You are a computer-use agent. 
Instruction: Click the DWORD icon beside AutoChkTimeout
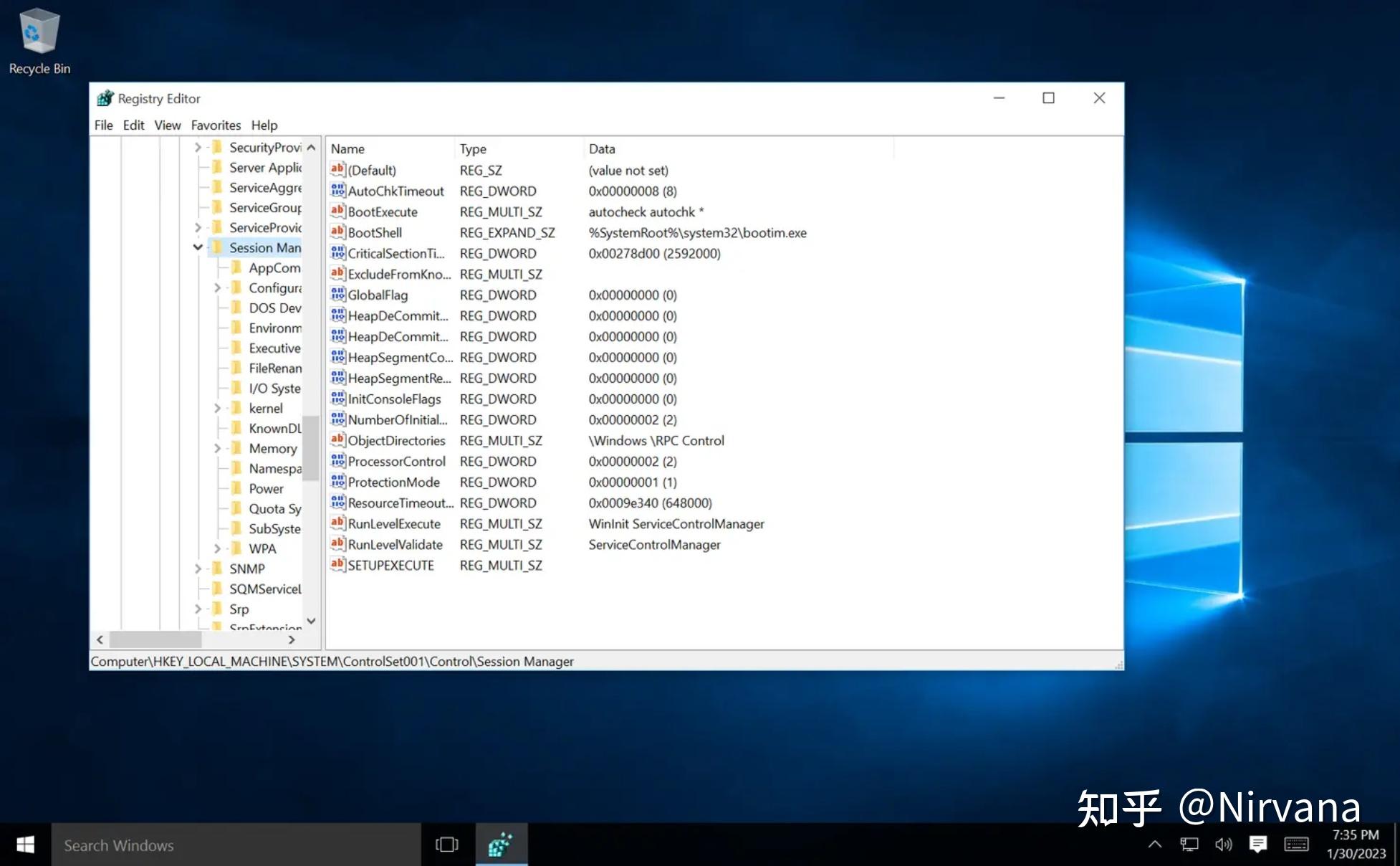click(x=337, y=191)
